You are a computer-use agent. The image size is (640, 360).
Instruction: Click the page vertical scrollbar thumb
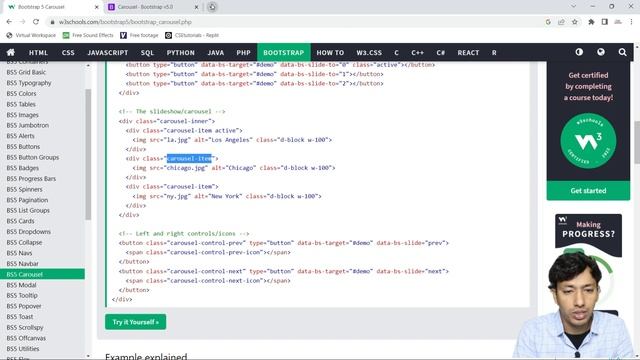pyautogui.click(x=637, y=142)
